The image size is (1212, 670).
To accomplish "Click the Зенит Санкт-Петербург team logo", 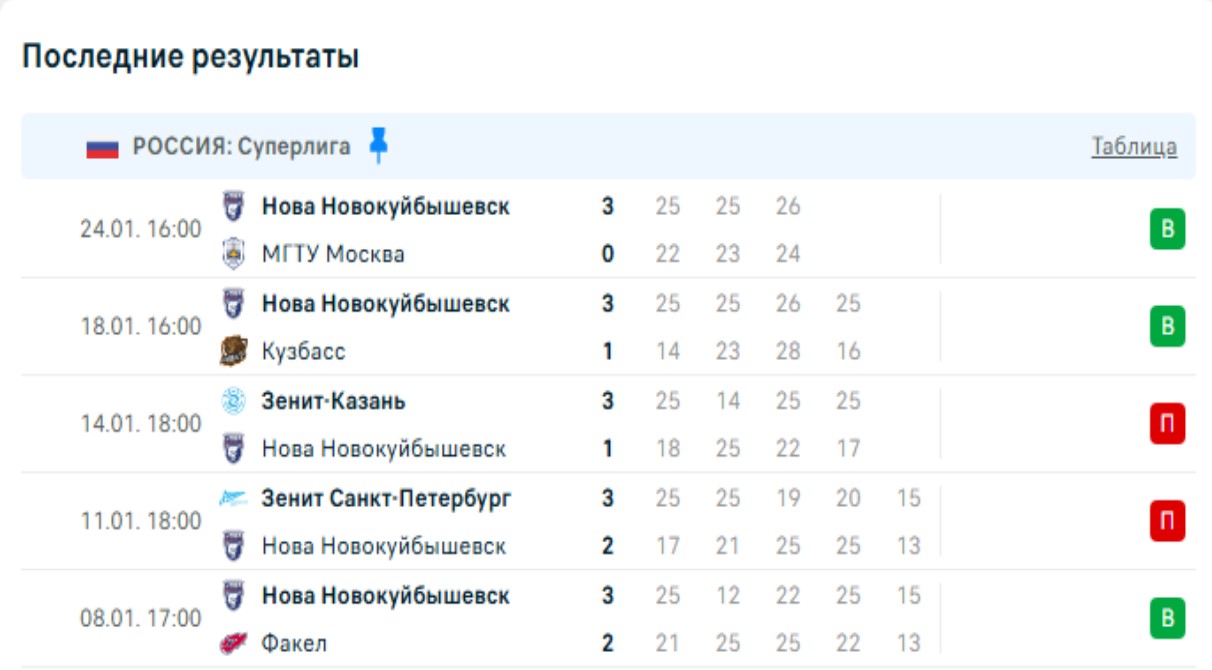I will pyautogui.click(x=233, y=498).
